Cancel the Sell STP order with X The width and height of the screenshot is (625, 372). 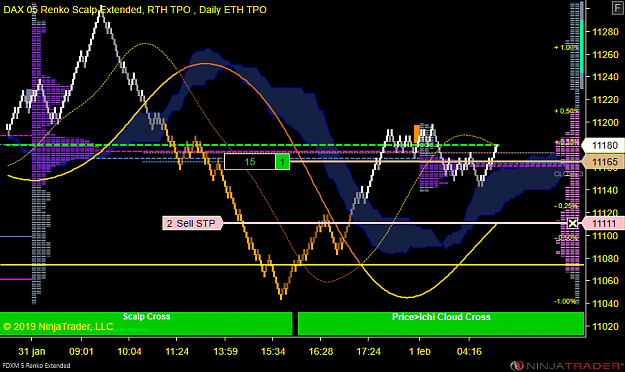point(572,223)
